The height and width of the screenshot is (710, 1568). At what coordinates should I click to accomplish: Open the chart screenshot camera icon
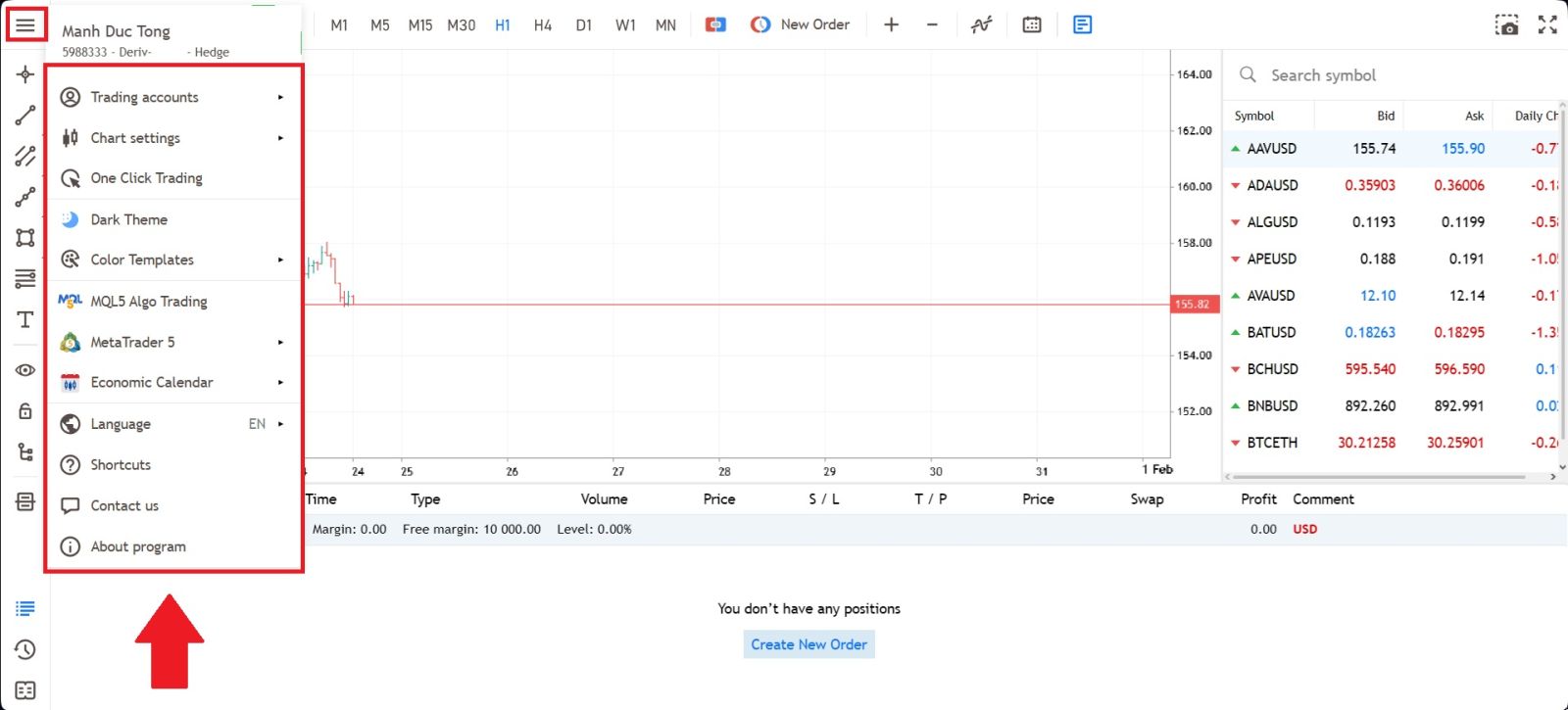tap(1506, 25)
